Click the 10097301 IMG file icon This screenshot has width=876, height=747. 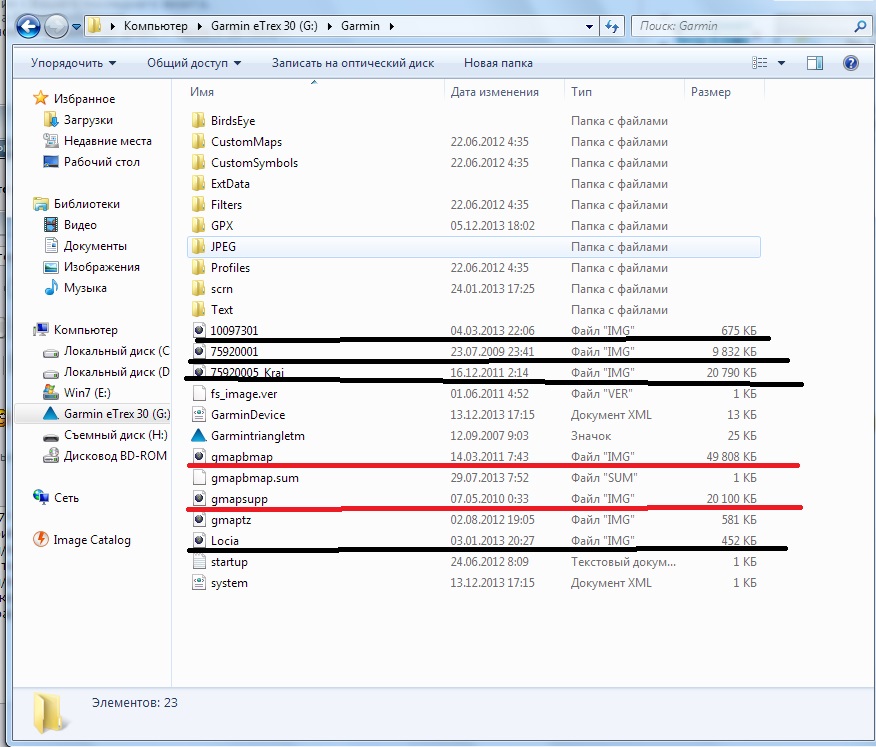click(x=199, y=330)
